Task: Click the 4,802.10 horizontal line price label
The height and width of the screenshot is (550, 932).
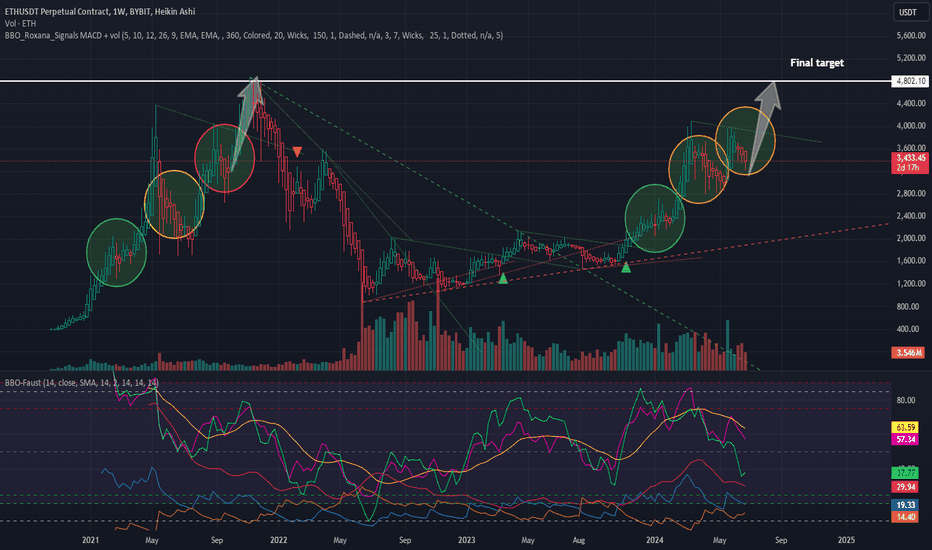Action: pos(909,81)
